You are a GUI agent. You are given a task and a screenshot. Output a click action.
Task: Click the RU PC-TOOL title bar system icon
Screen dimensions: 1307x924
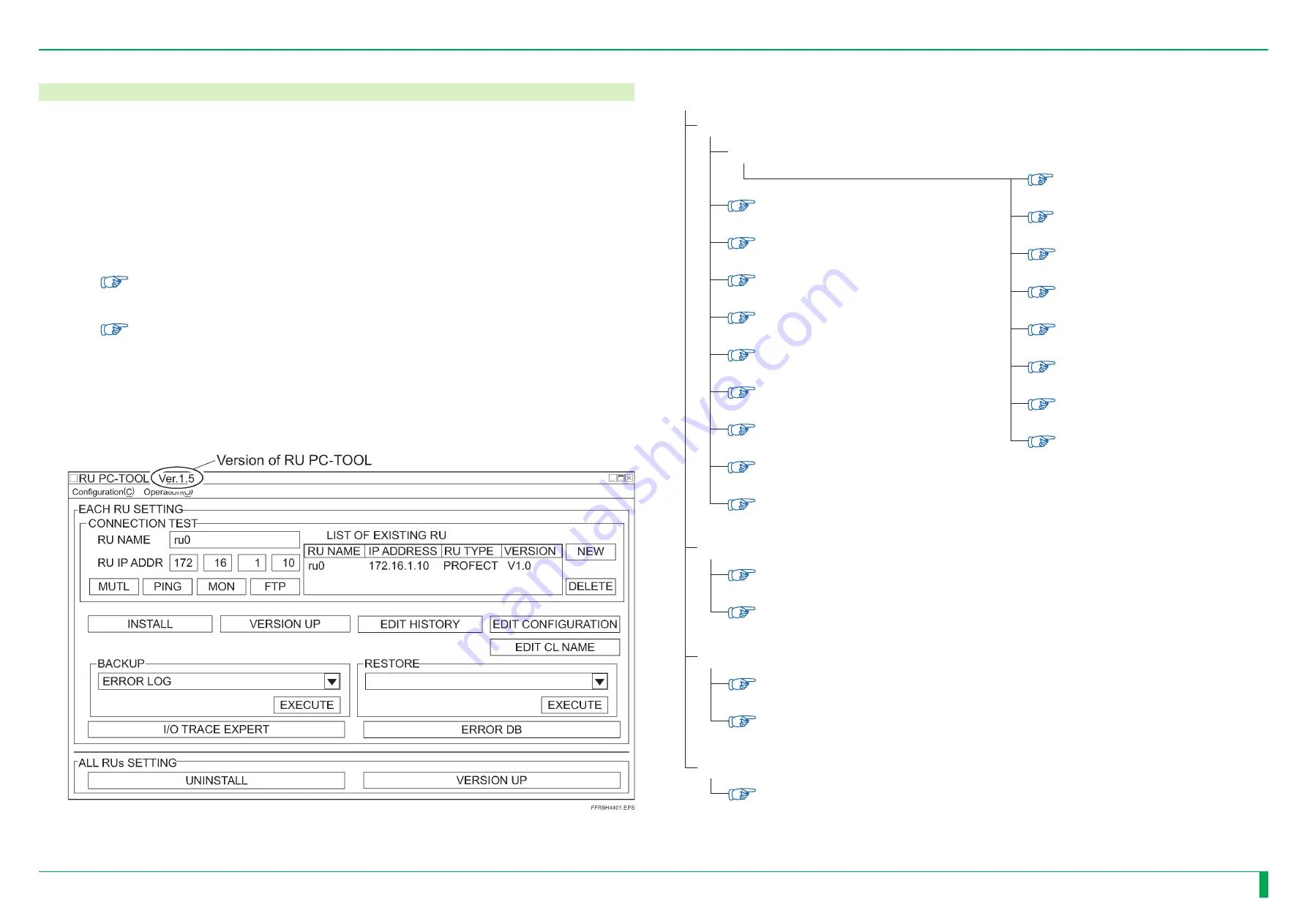tap(73, 478)
